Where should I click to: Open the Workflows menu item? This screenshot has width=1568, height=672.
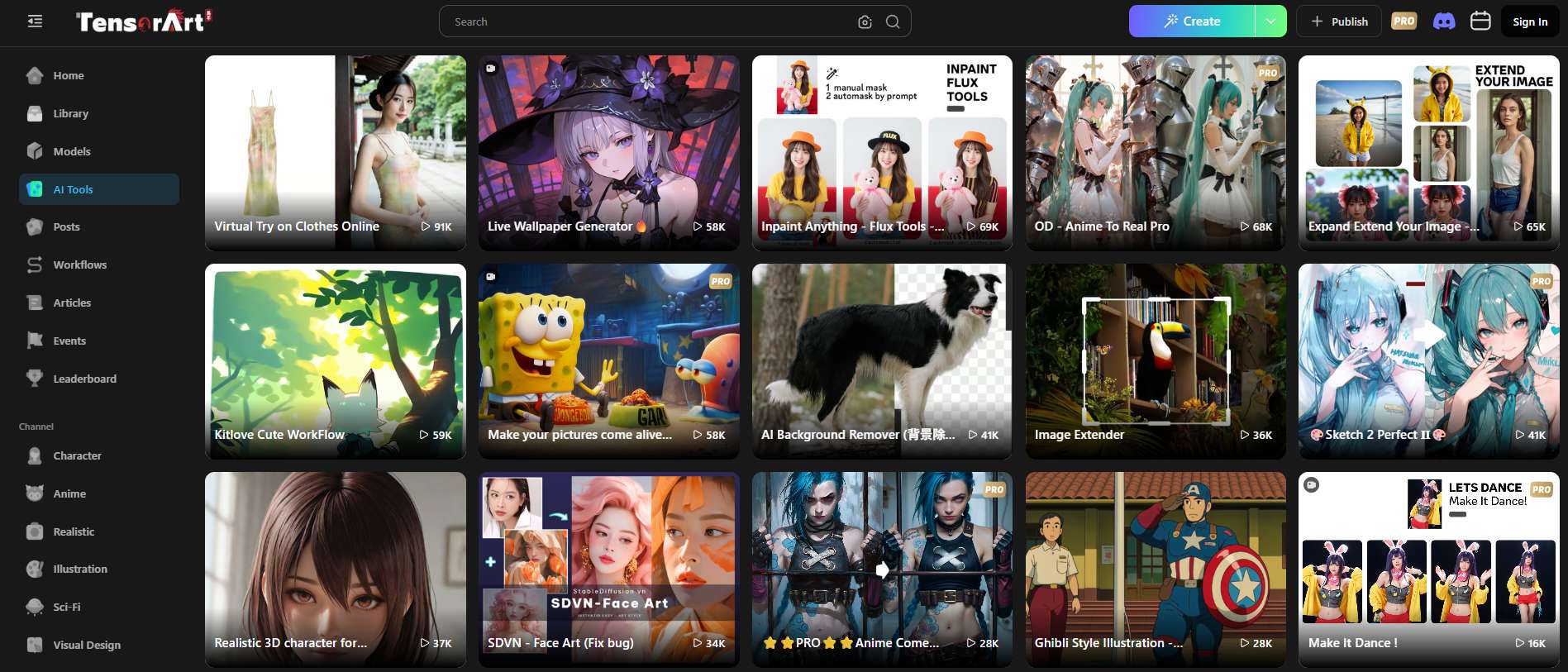[99, 265]
